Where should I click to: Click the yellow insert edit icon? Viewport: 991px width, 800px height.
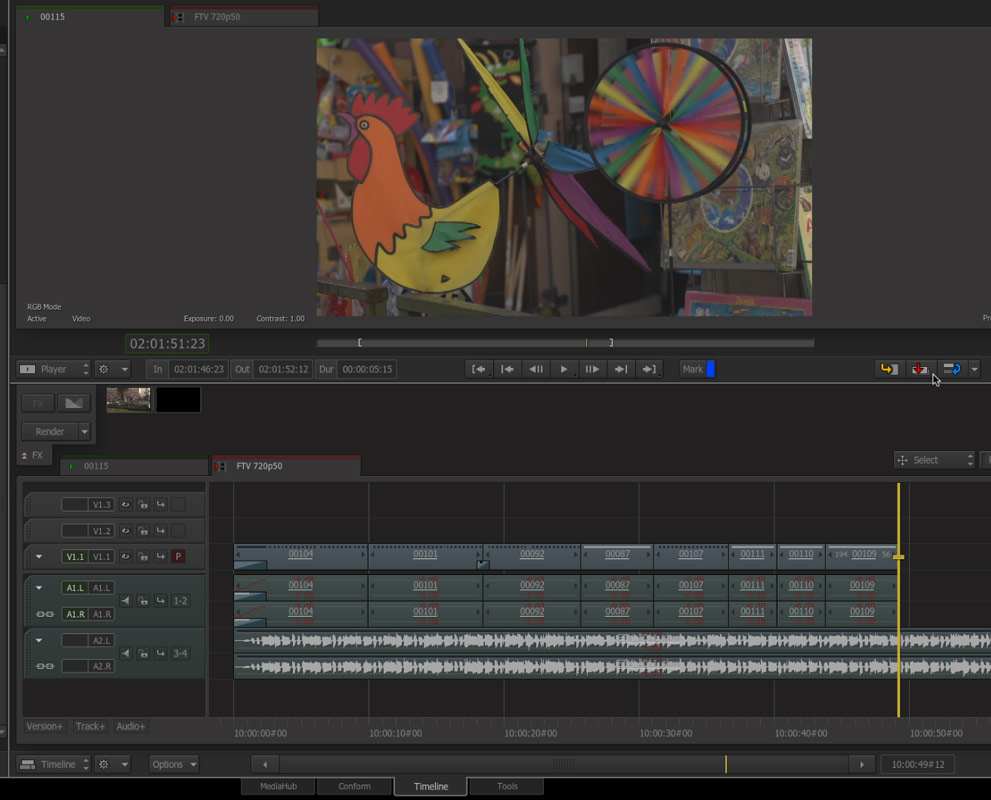tap(887, 369)
